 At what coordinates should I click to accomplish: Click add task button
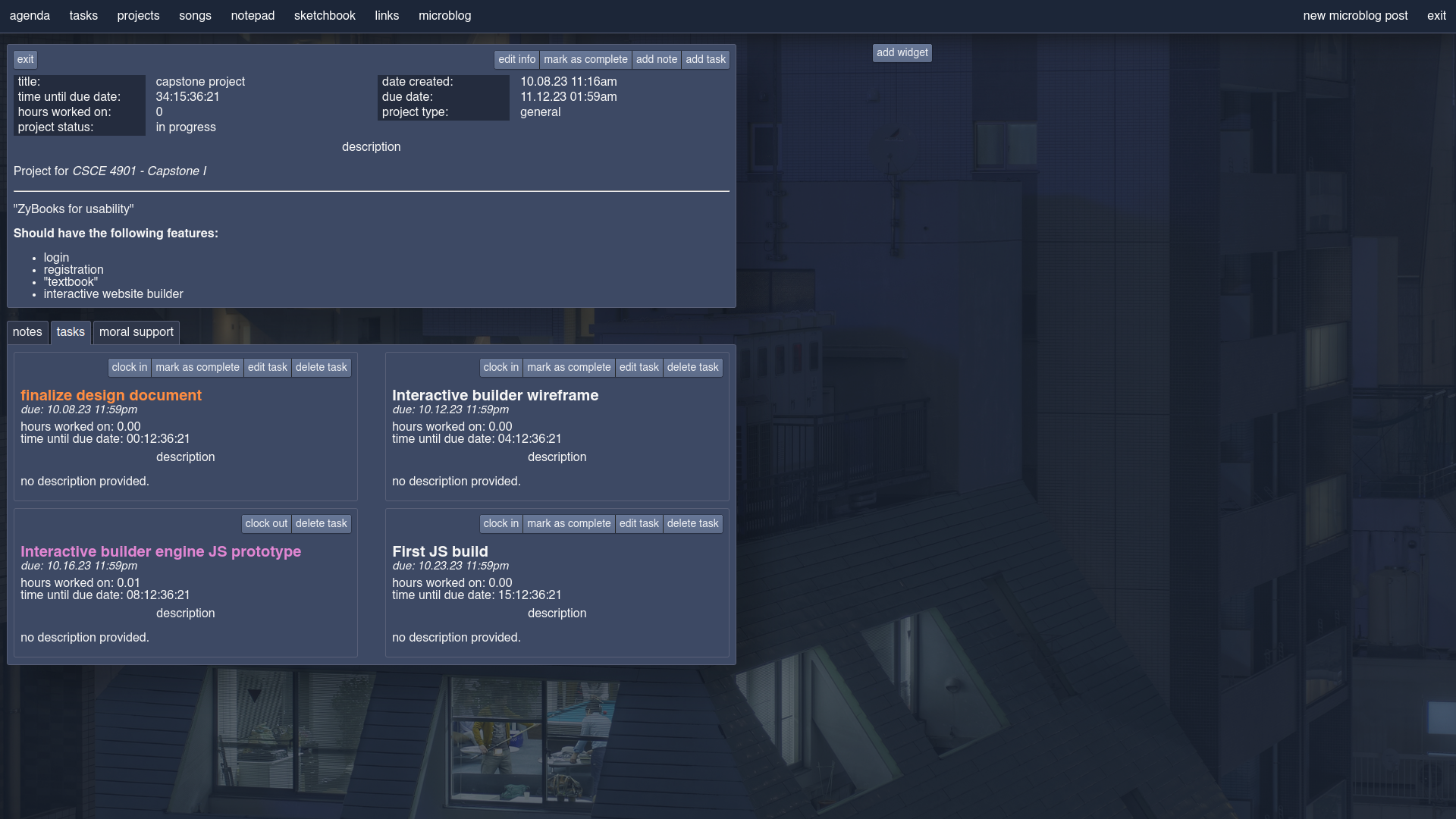point(705,60)
